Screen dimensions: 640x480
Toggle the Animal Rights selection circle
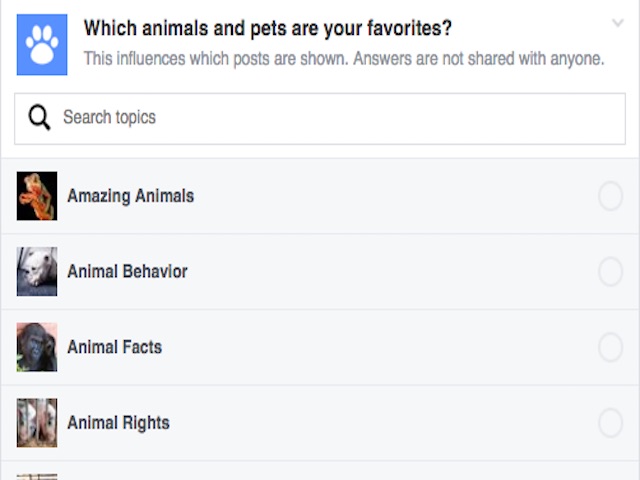(x=610, y=423)
